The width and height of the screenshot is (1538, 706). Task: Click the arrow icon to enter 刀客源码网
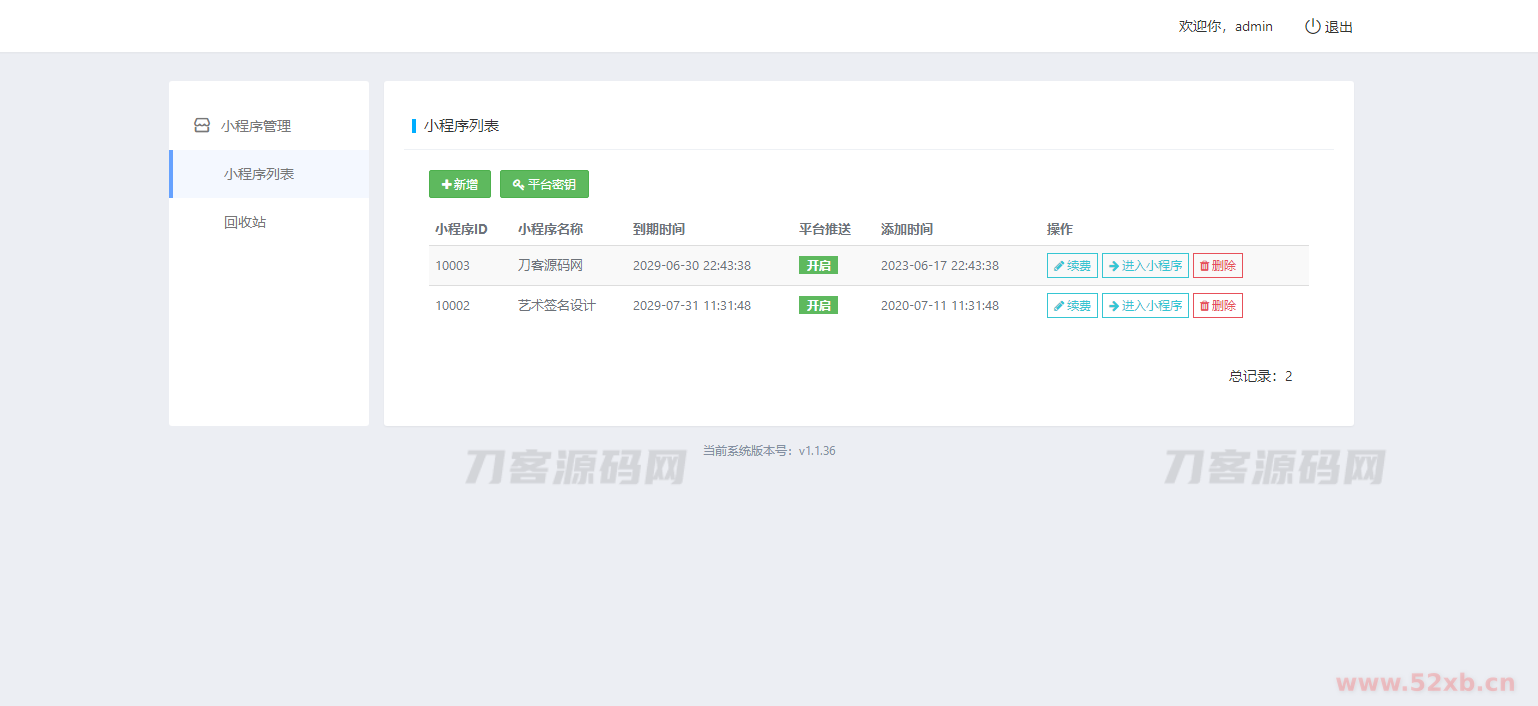click(1113, 266)
